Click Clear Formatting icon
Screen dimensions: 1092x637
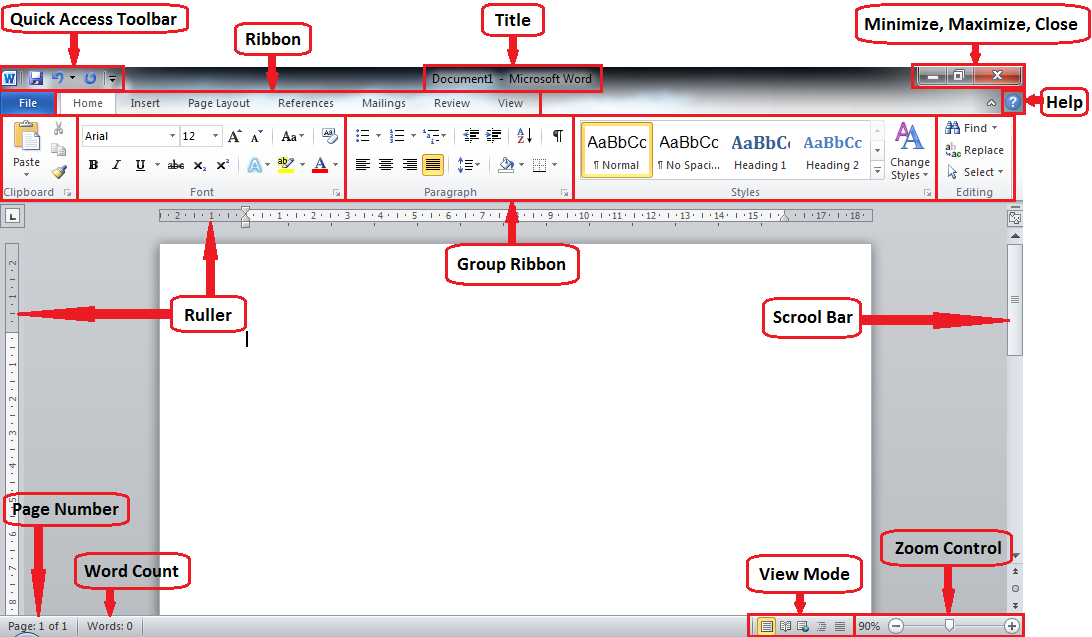click(329, 136)
